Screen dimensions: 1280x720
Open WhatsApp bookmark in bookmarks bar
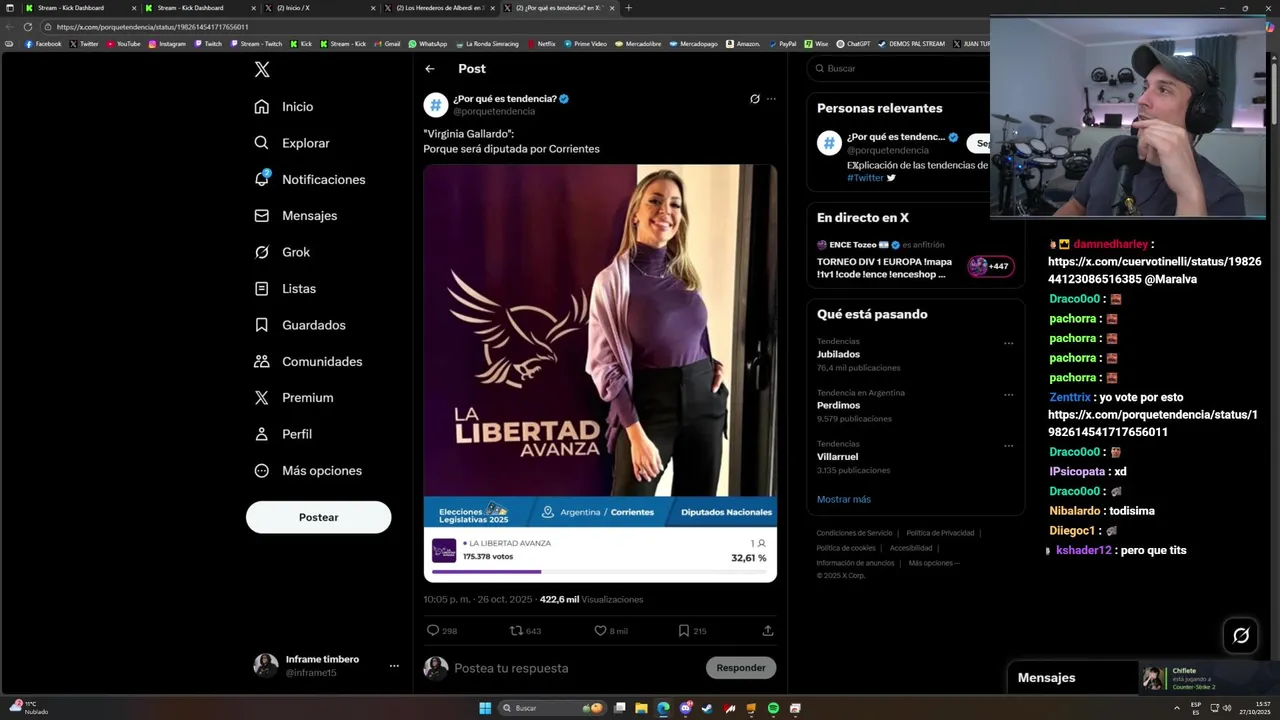(428, 44)
